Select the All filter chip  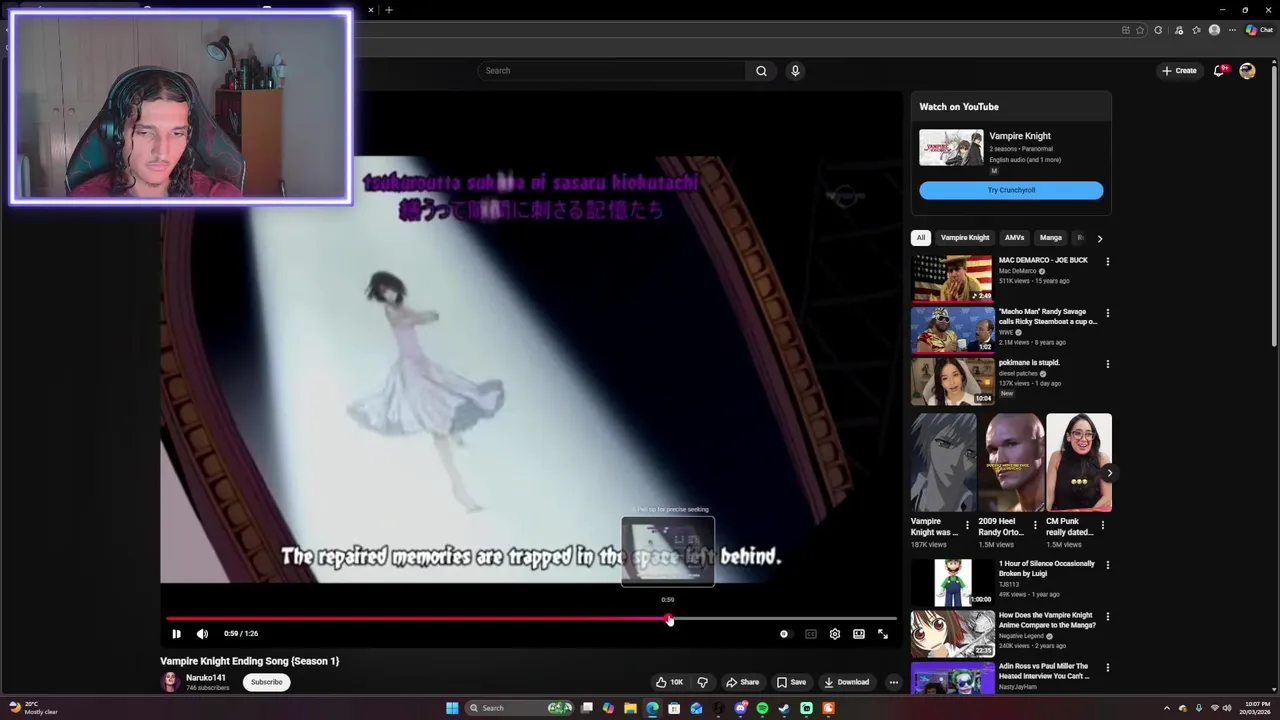921,238
